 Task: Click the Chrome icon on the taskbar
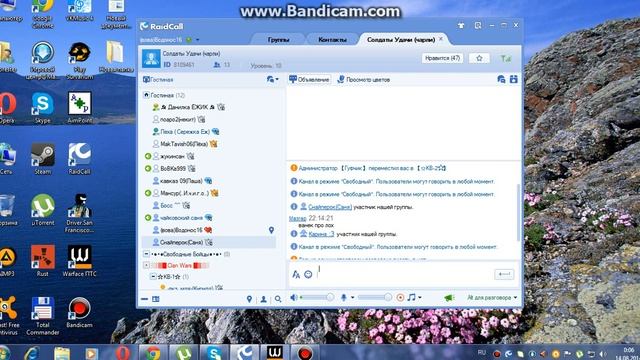pyautogui.click(x=152, y=353)
